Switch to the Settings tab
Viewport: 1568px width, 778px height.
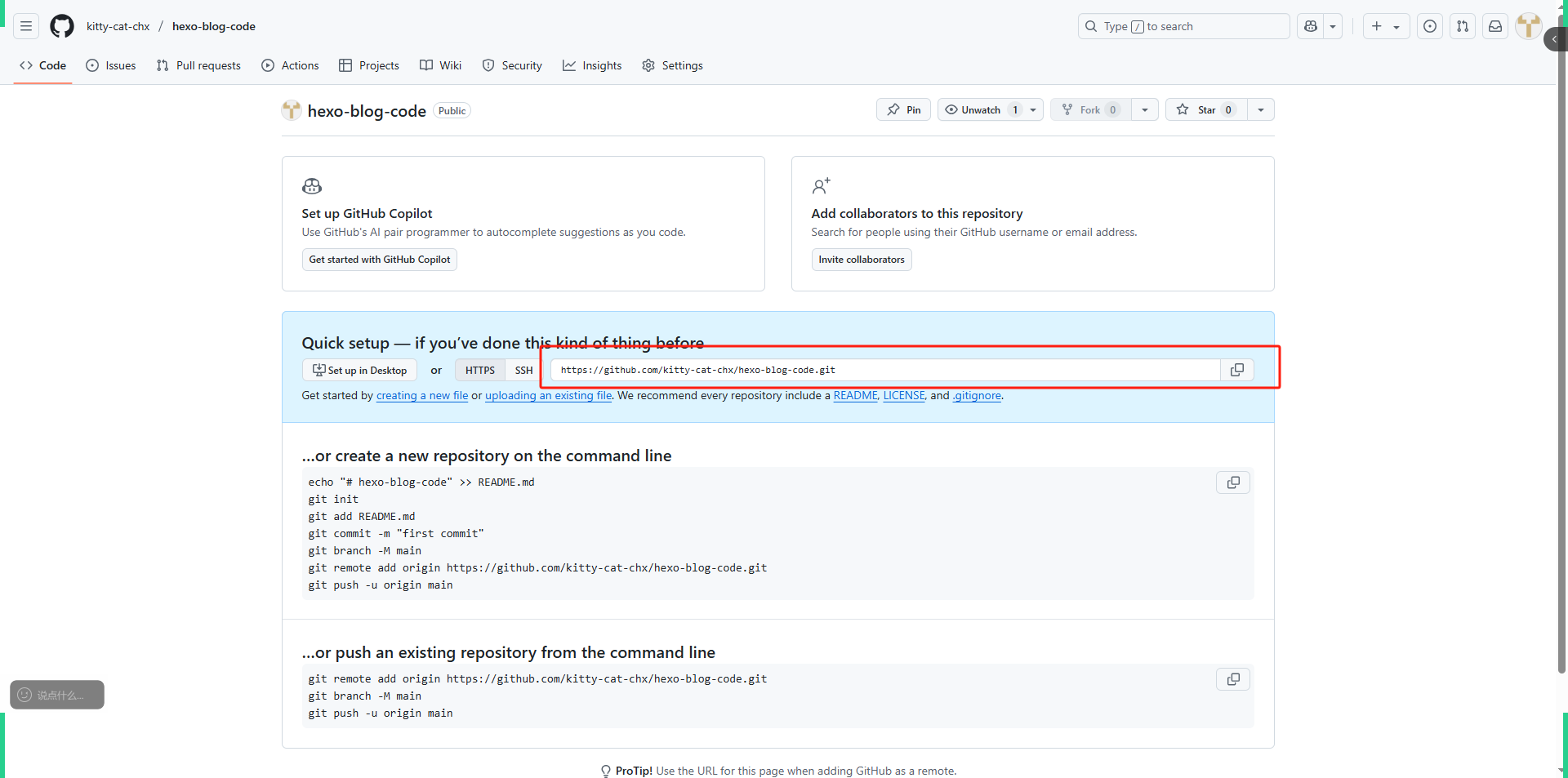tap(672, 65)
